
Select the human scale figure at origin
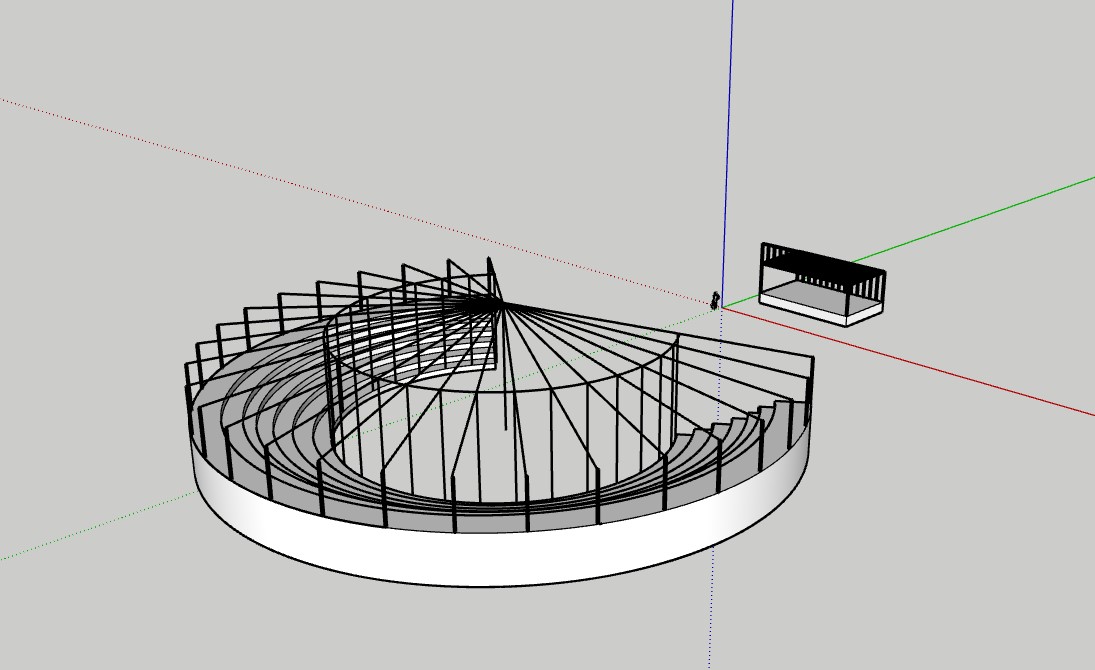click(715, 299)
